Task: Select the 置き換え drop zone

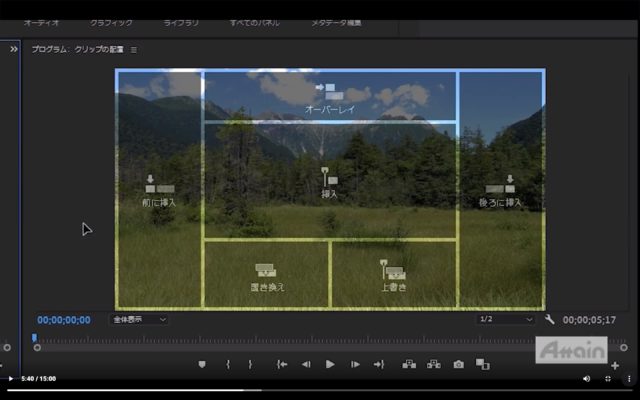Action: 267,274
